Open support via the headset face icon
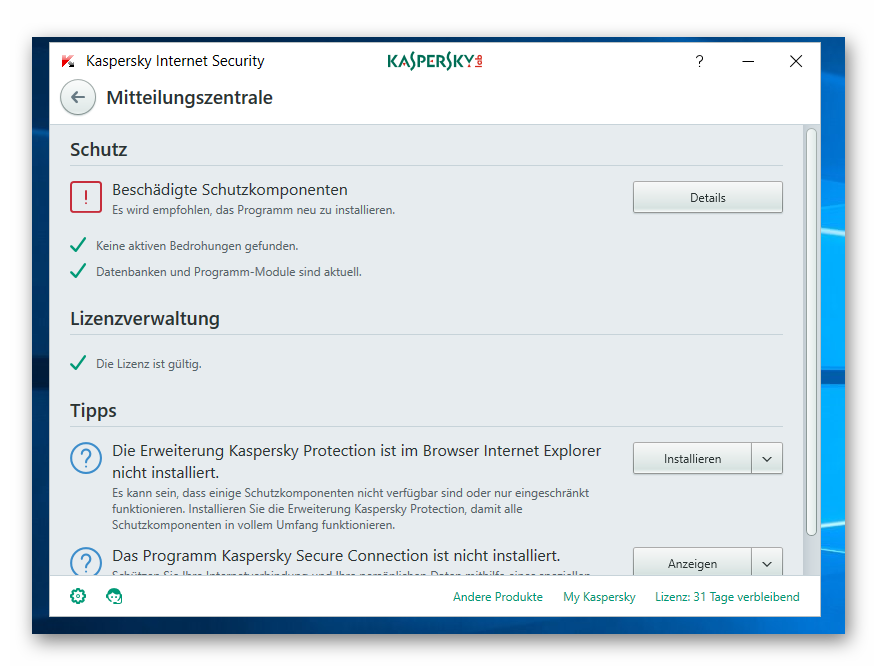The height and width of the screenshot is (666, 877). [114, 596]
